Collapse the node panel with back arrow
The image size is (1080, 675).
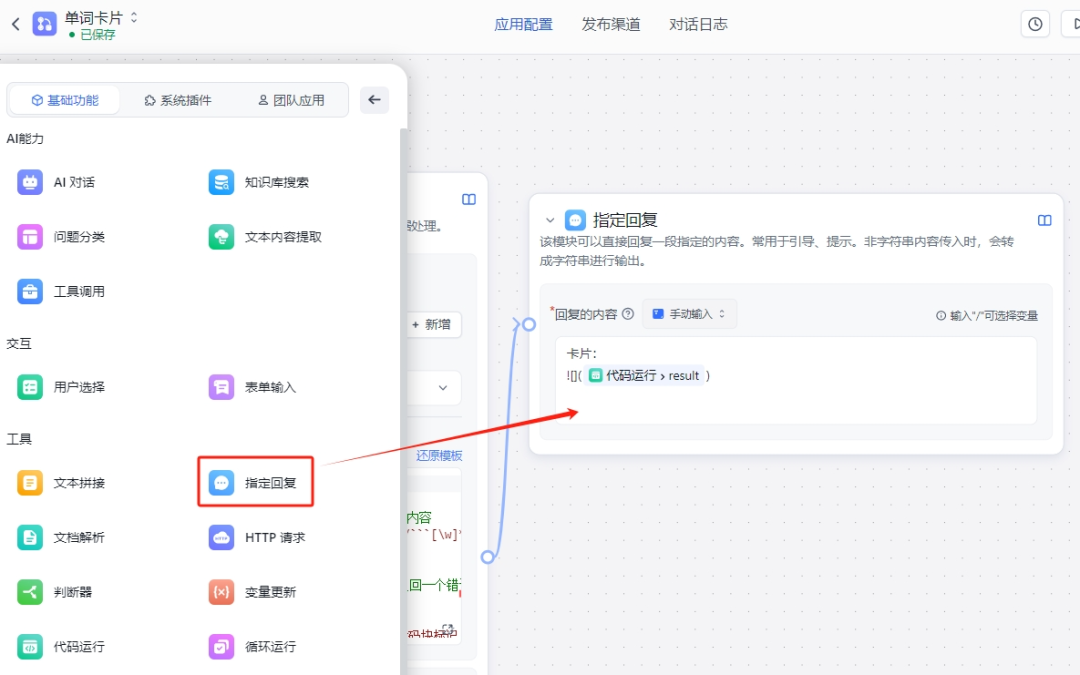[x=374, y=100]
